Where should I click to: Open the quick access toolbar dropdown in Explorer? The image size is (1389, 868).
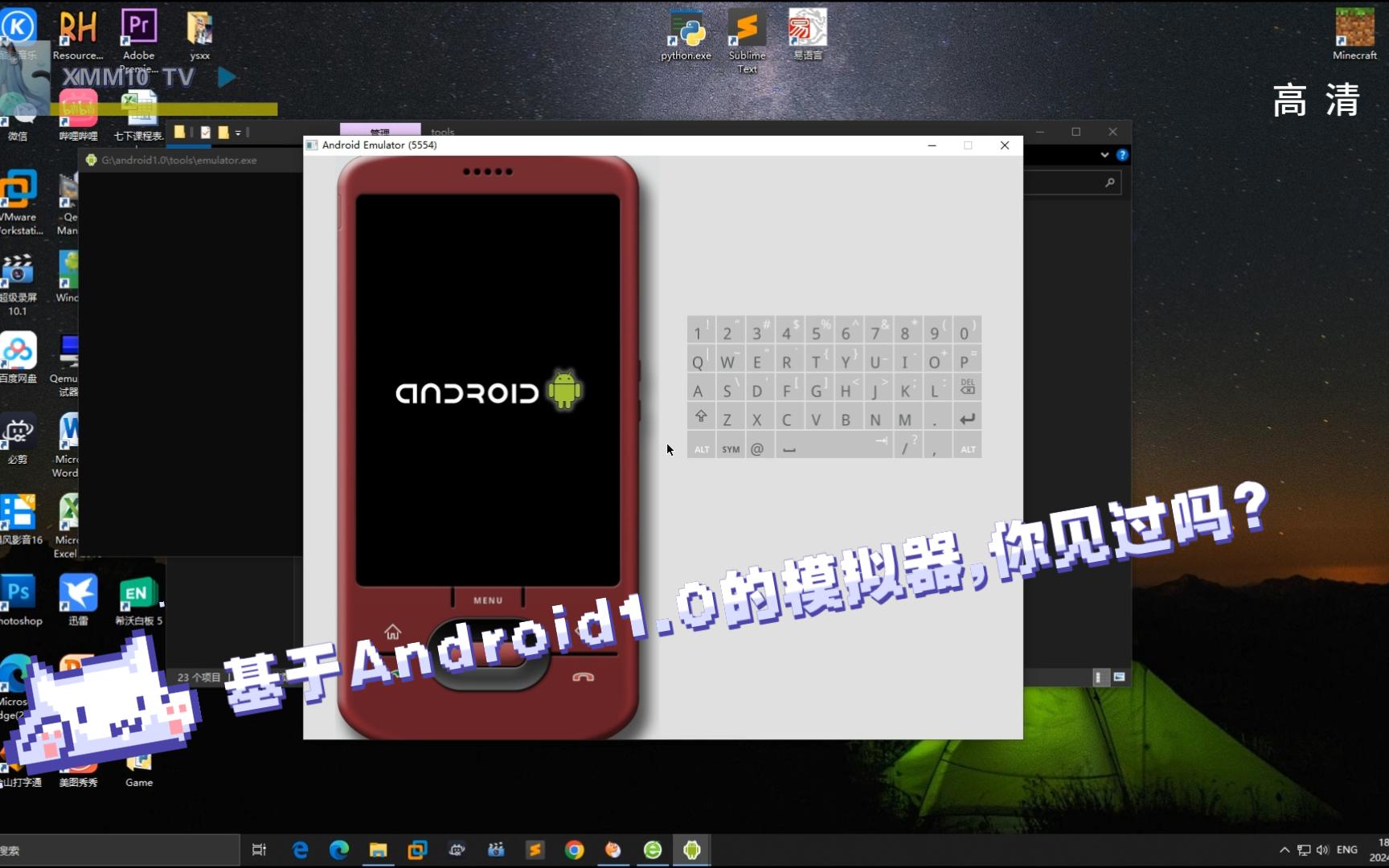click(238, 133)
